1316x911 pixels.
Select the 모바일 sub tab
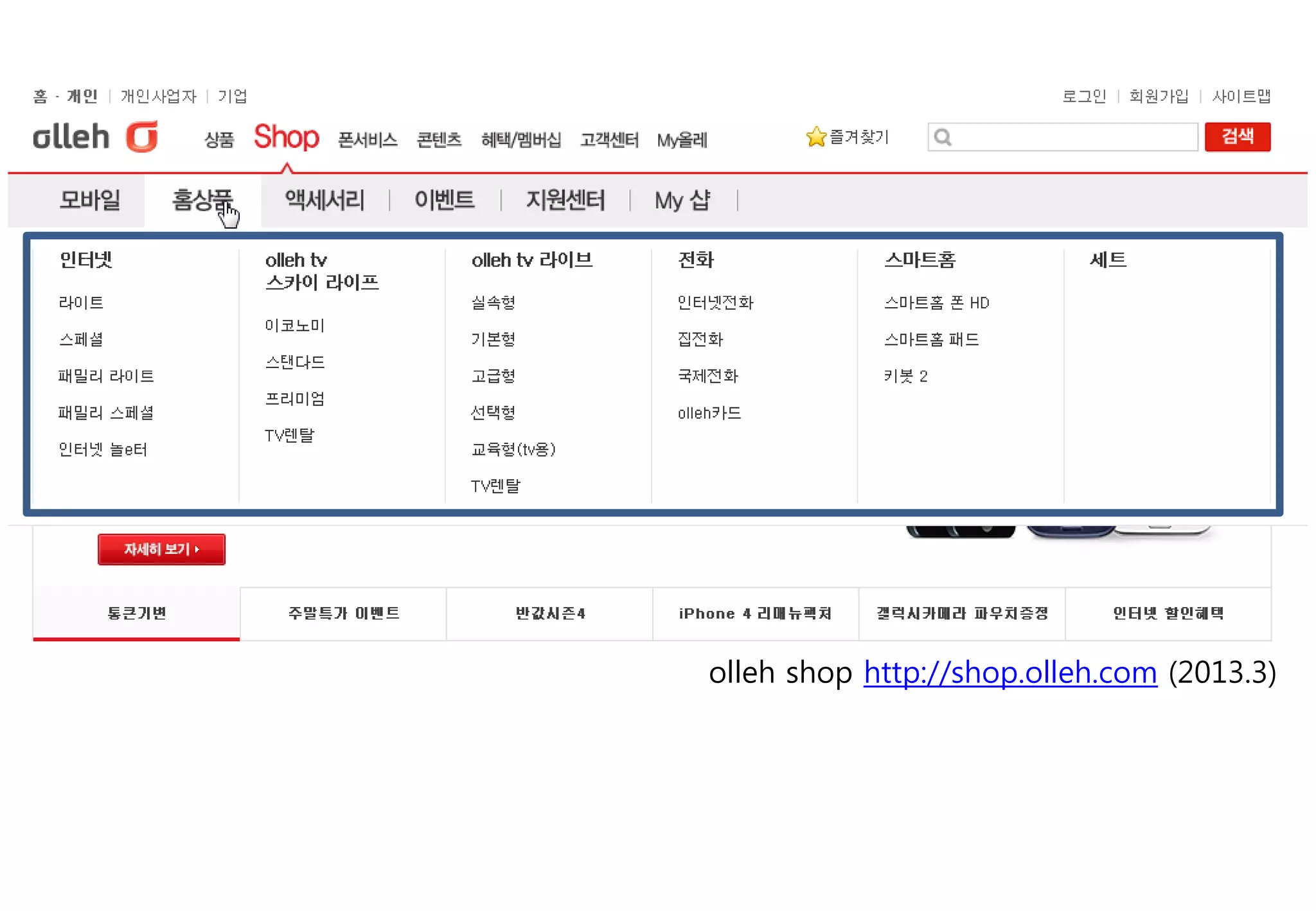click(90, 200)
